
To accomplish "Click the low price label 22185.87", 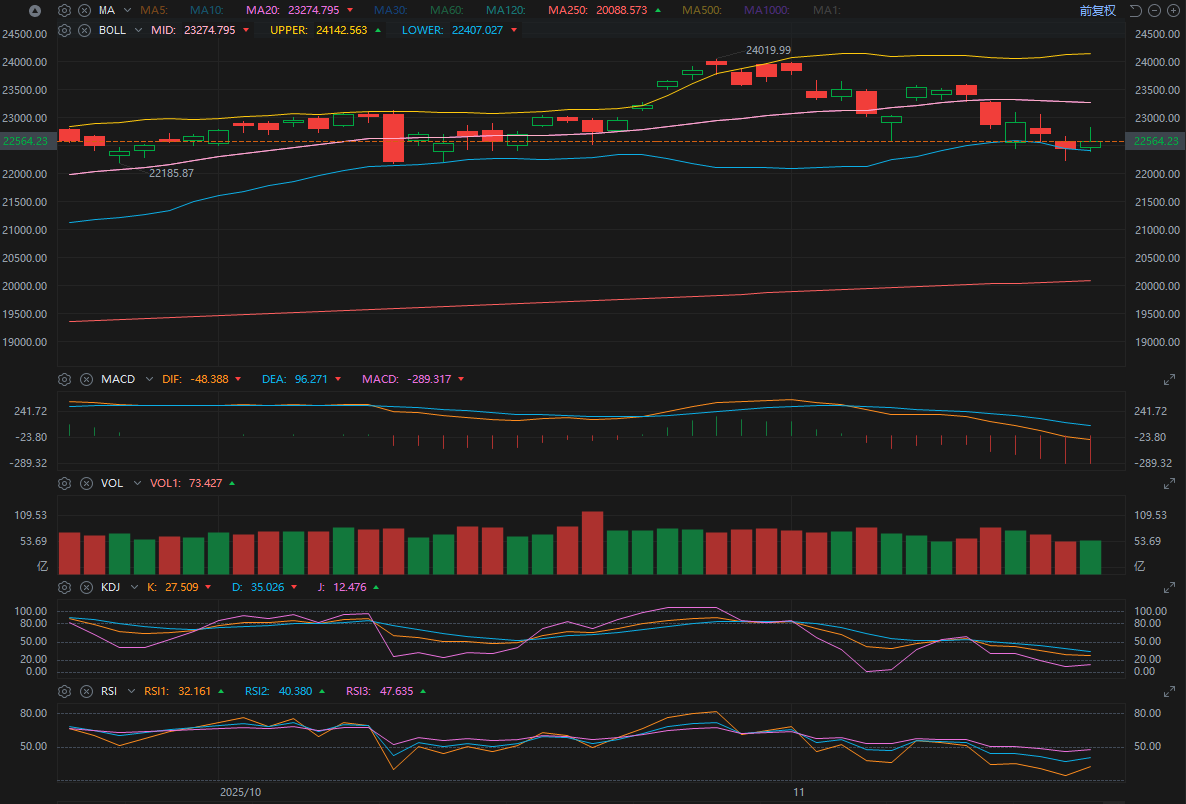I will pyautogui.click(x=172, y=173).
